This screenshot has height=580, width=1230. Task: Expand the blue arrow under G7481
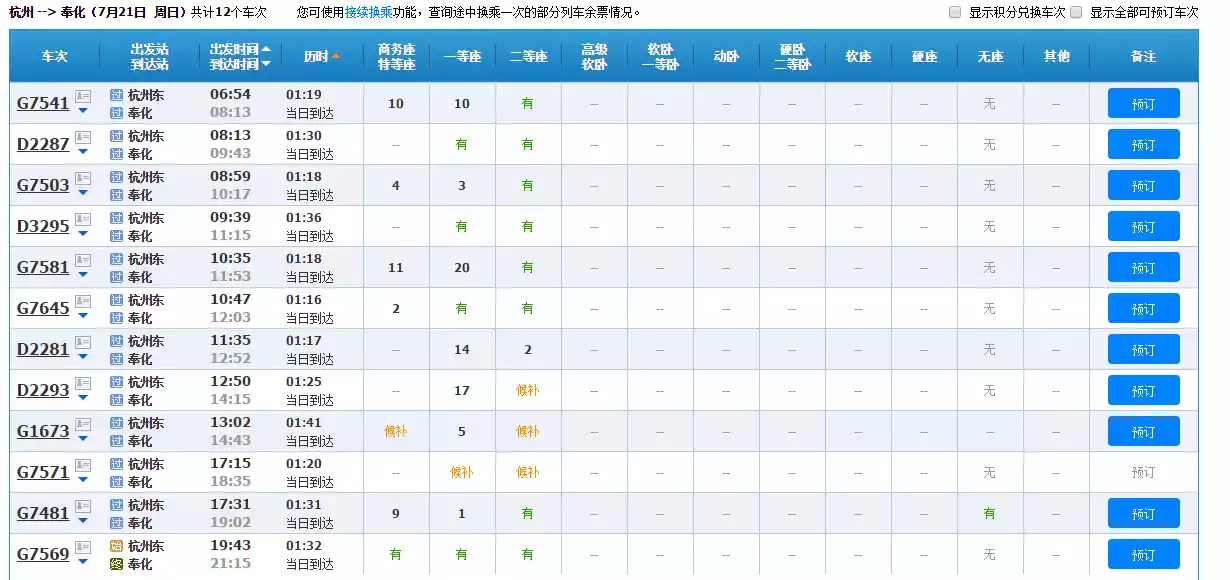(x=83, y=522)
